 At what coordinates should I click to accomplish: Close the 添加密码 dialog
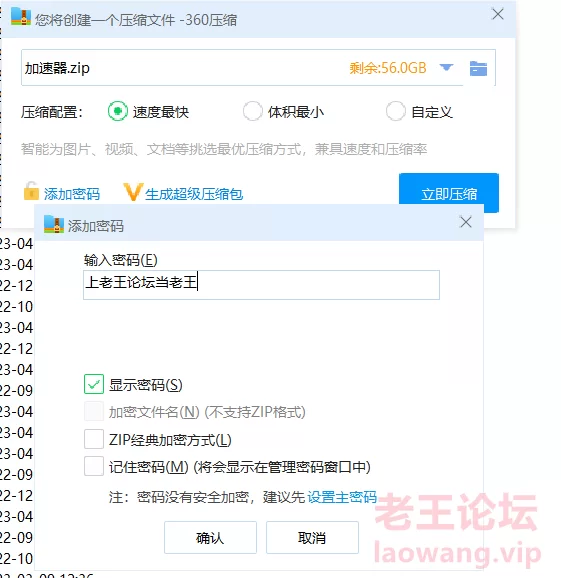pos(466,222)
